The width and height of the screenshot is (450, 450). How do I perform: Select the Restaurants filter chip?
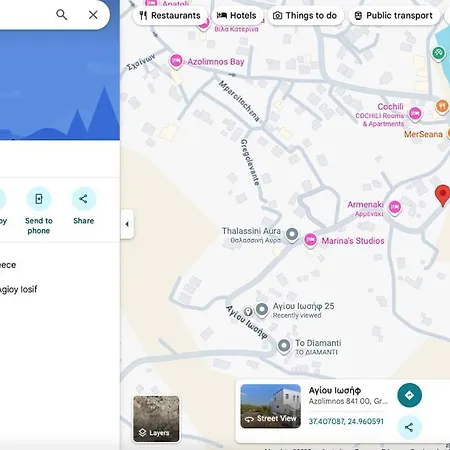pyautogui.click(x=170, y=16)
